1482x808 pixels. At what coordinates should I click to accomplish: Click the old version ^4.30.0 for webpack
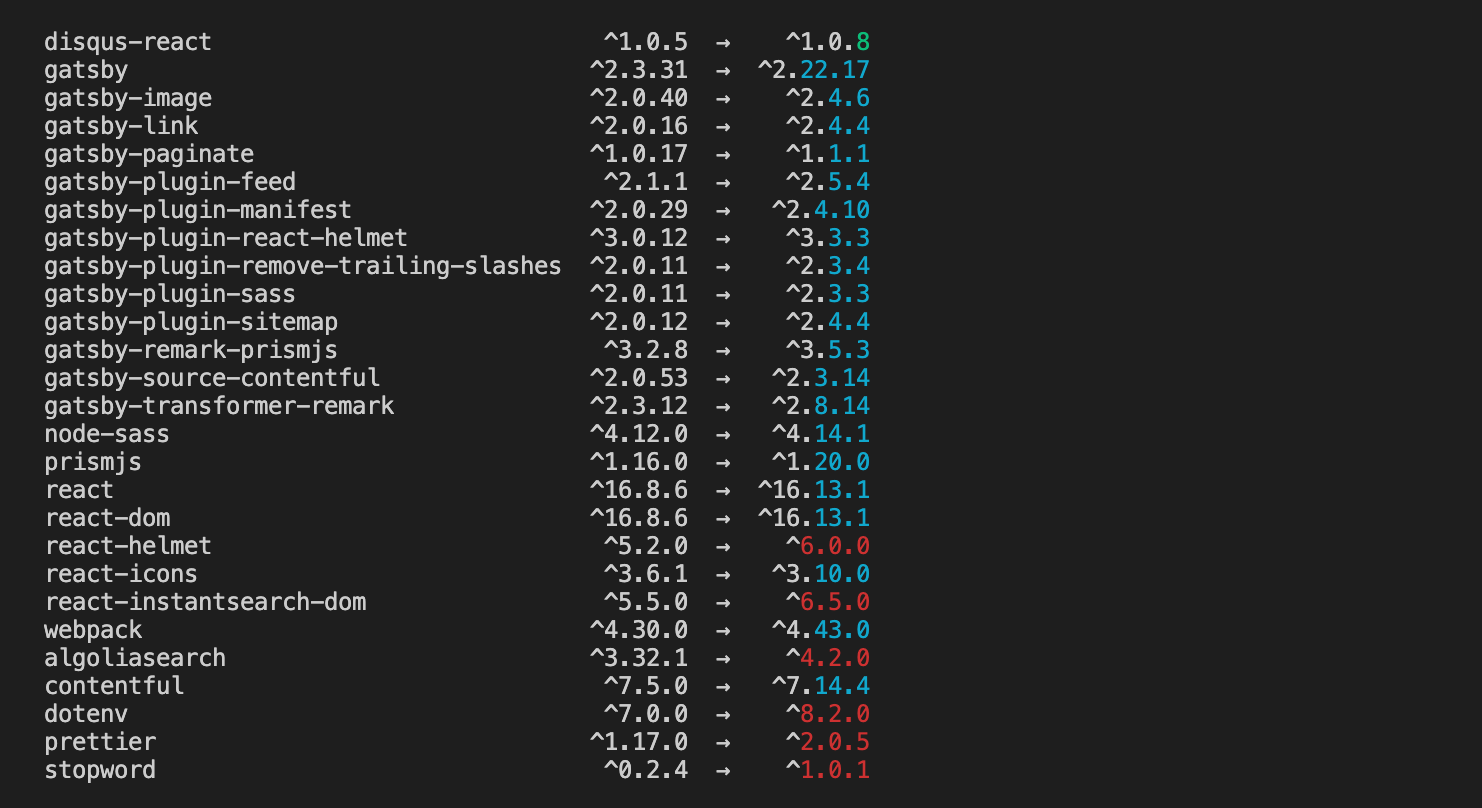click(x=639, y=630)
